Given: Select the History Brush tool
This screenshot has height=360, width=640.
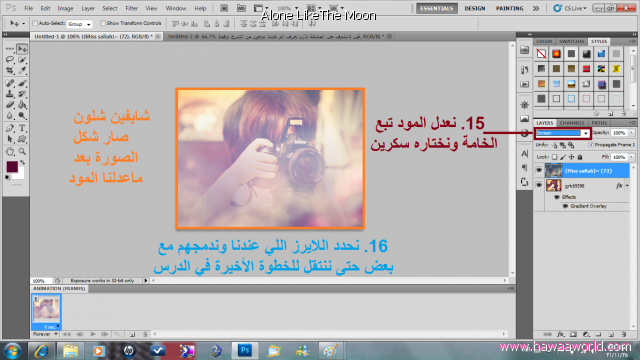Looking at the screenshot, I should tap(22, 94).
